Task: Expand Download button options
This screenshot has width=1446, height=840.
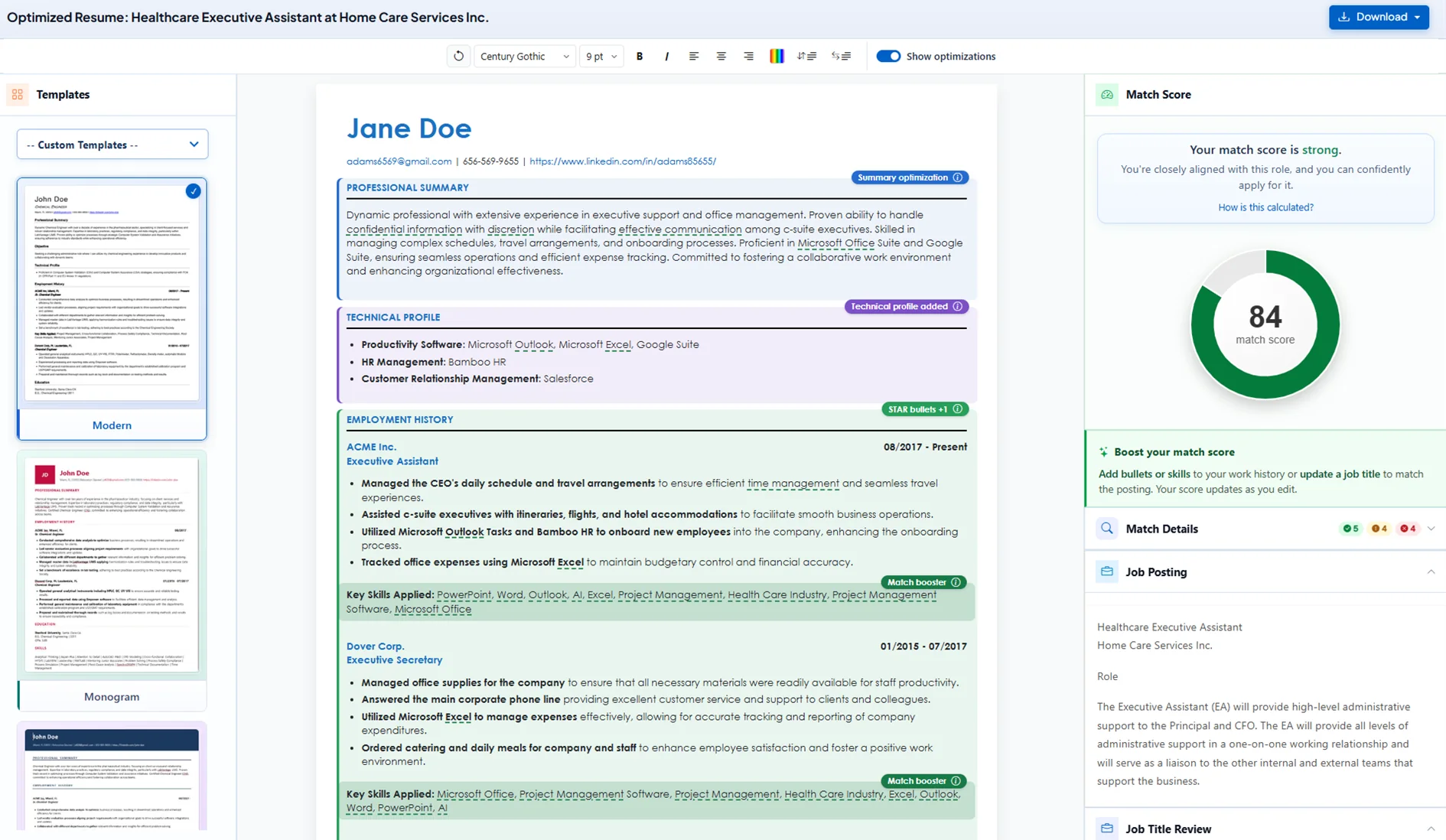Action: [x=1418, y=17]
